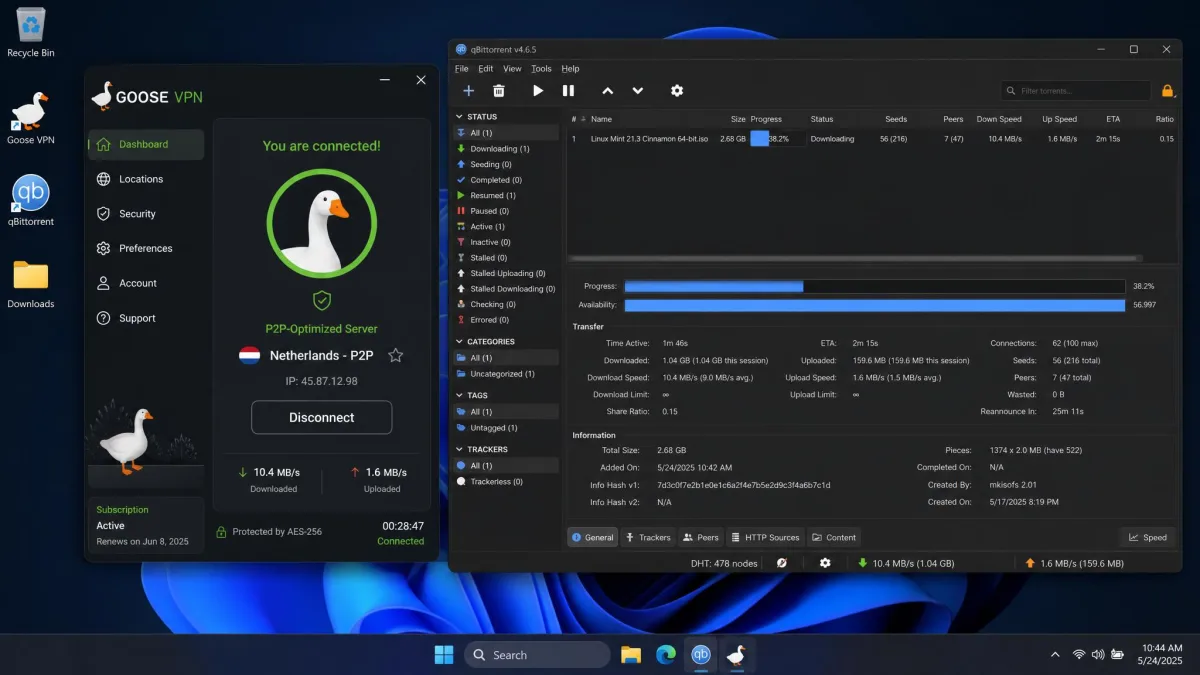Sort by the Name column header

pos(601,119)
